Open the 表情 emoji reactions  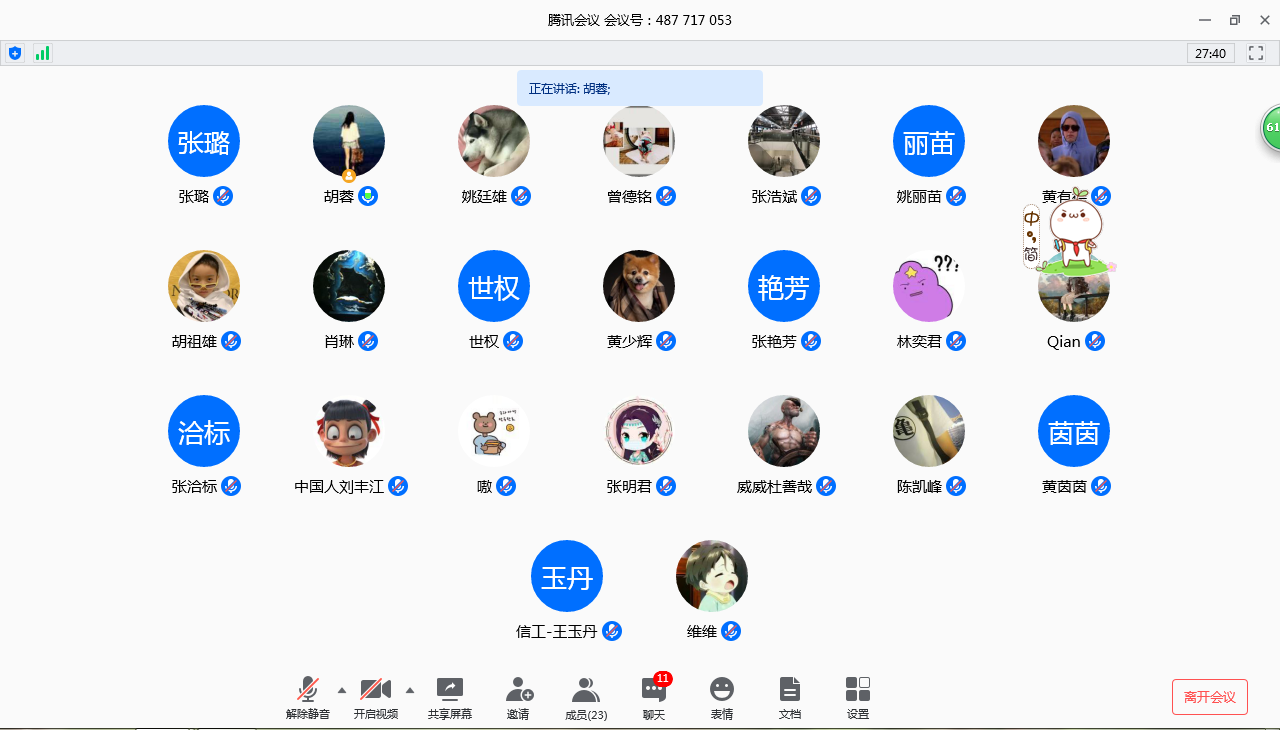(722, 698)
